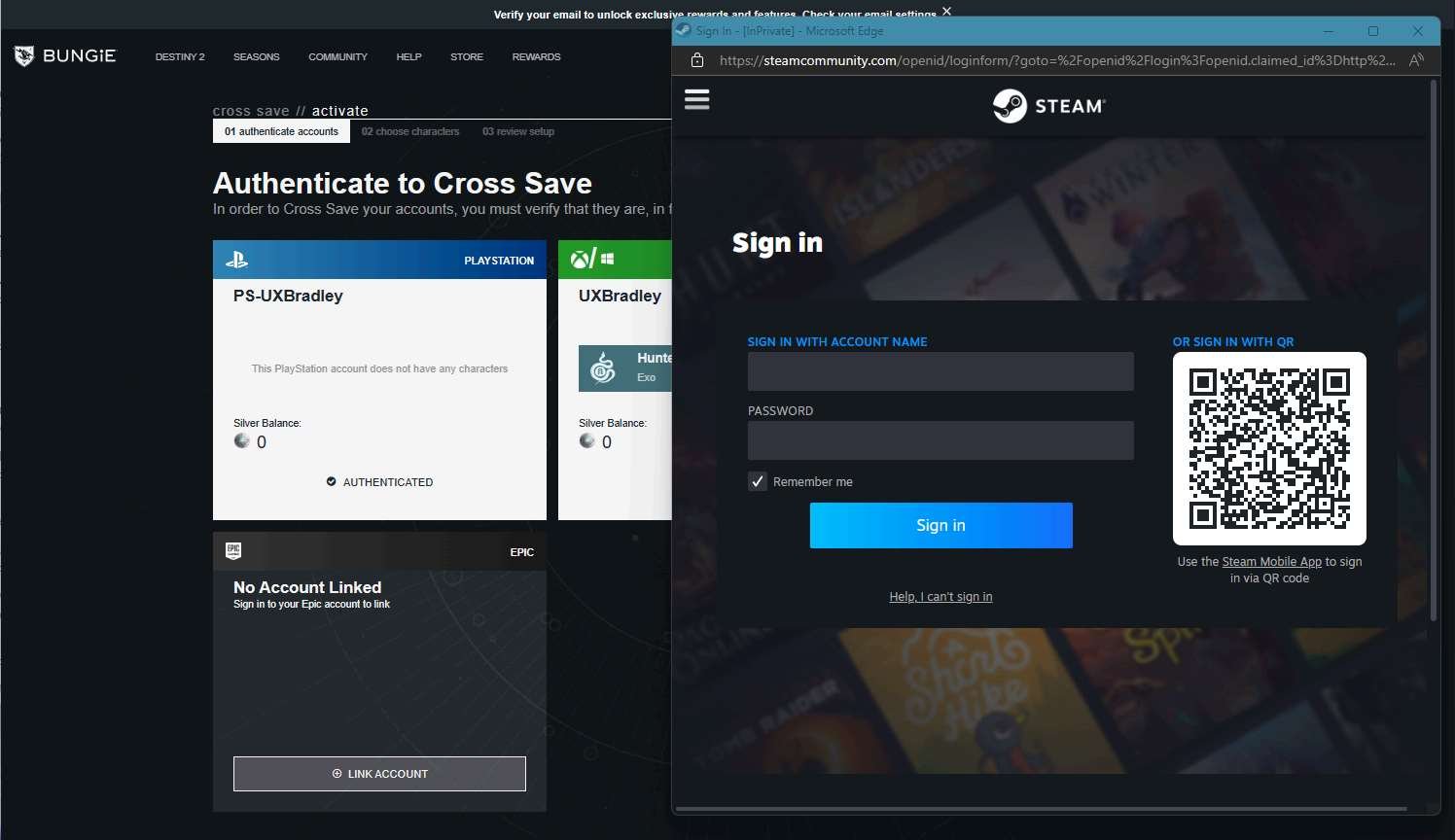This screenshot has width=1455, height=840.
Task: Click the OR SIGN IN WITH QR label
Action: (x=1233, y=341)
